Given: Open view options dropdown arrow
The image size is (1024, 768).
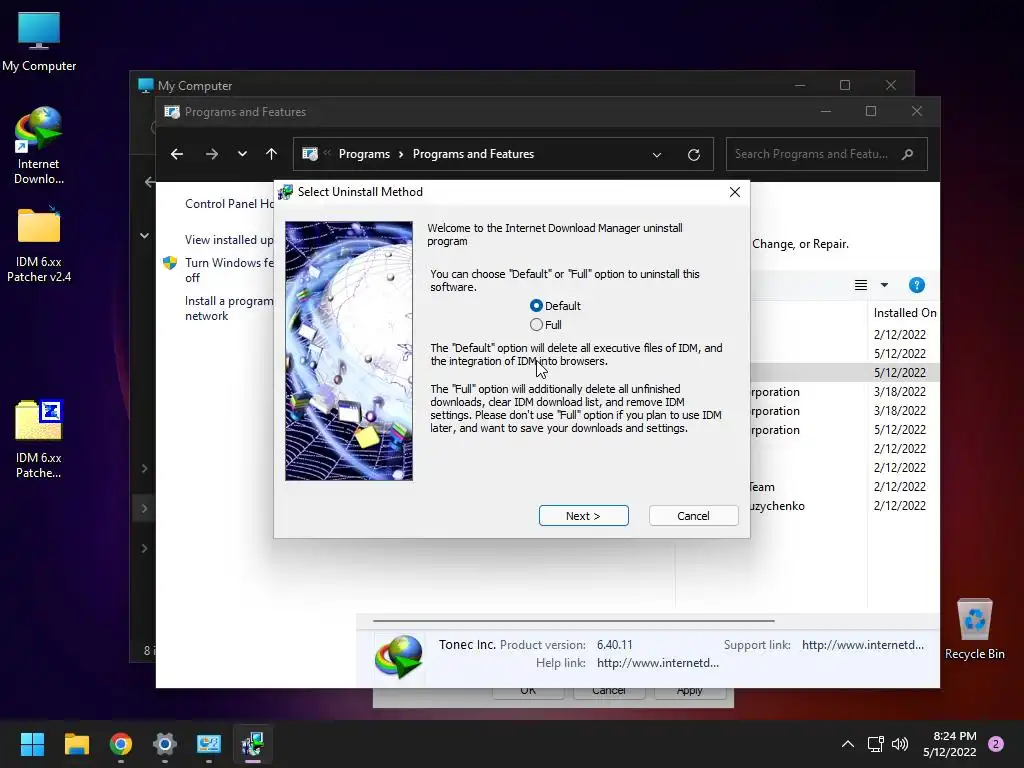Looking at the screenshot, I should tap(884, 285).
